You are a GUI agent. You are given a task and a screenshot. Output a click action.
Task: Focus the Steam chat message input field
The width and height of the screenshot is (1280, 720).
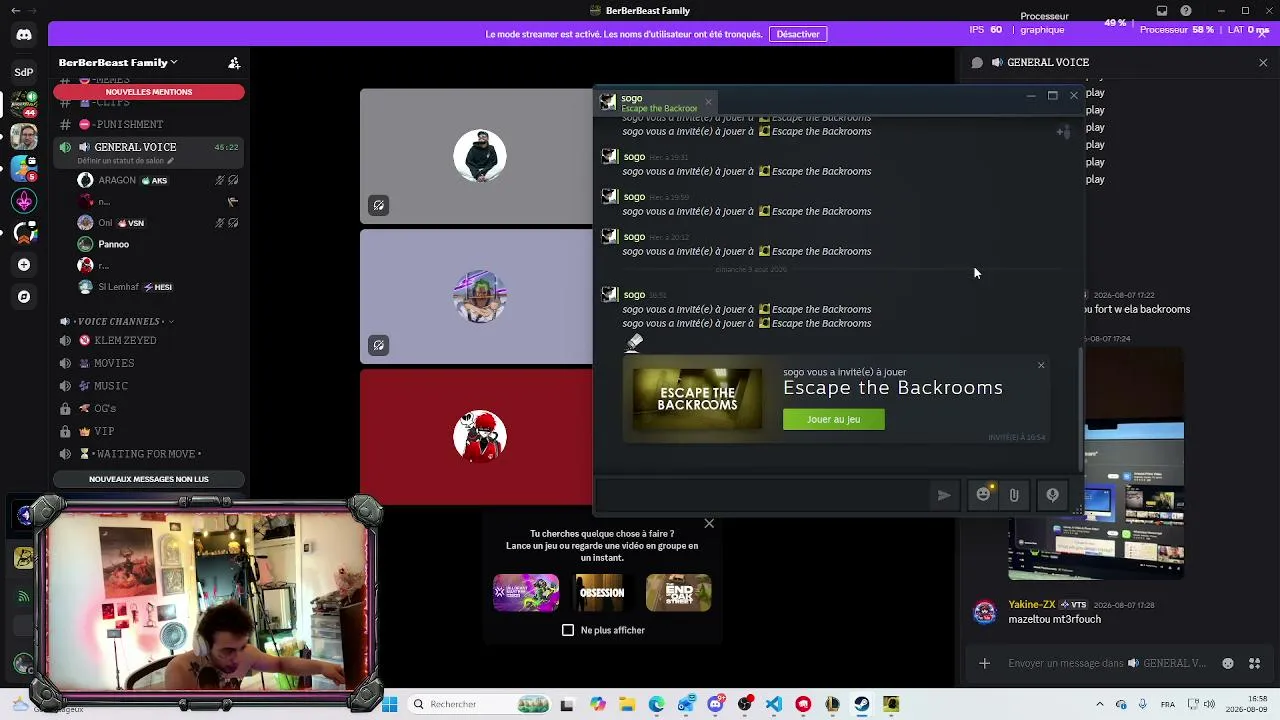pos(764,495)
